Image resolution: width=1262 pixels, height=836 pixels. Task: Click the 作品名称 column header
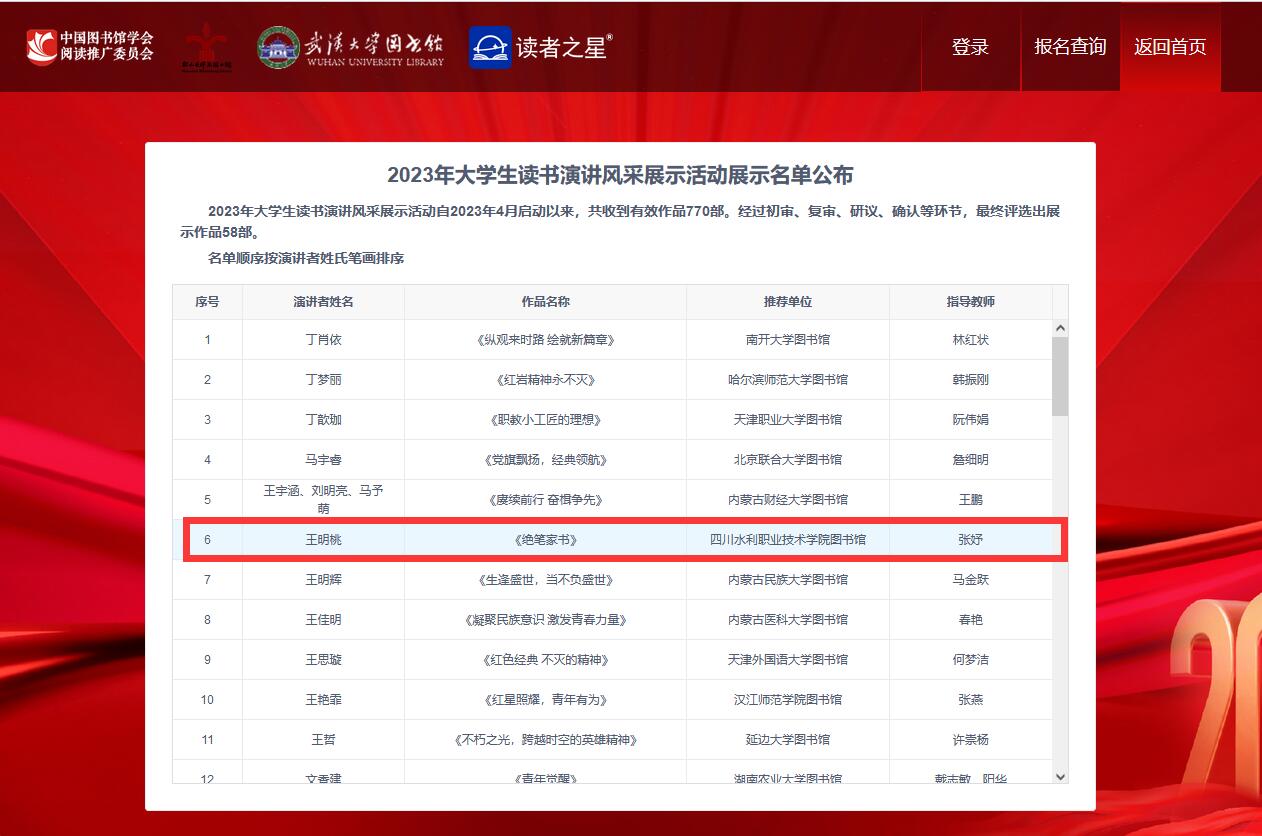click(545, 302)
